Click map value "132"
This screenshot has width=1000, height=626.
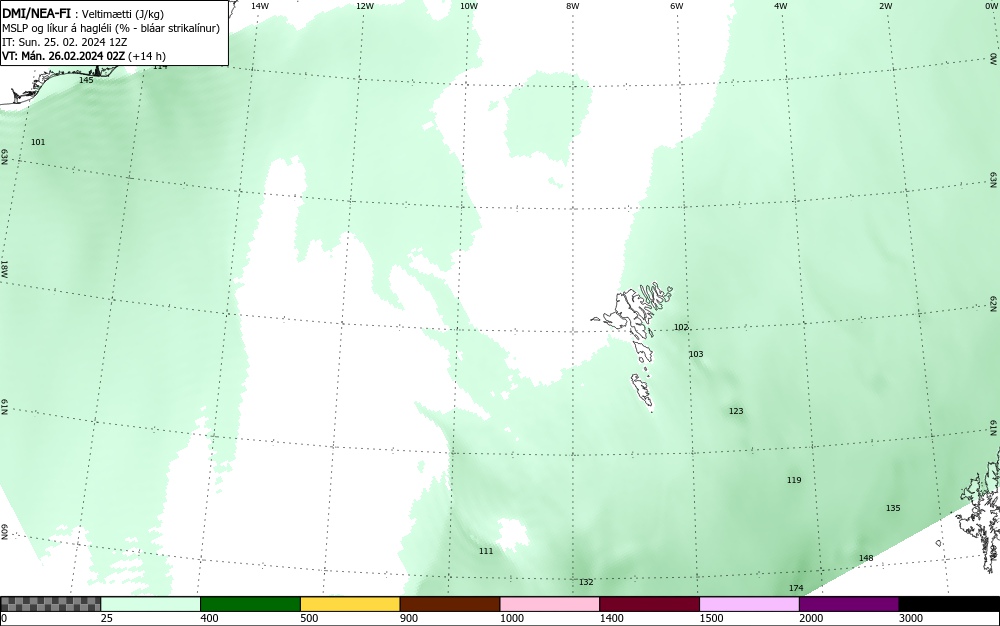click(x=586, y=582)
